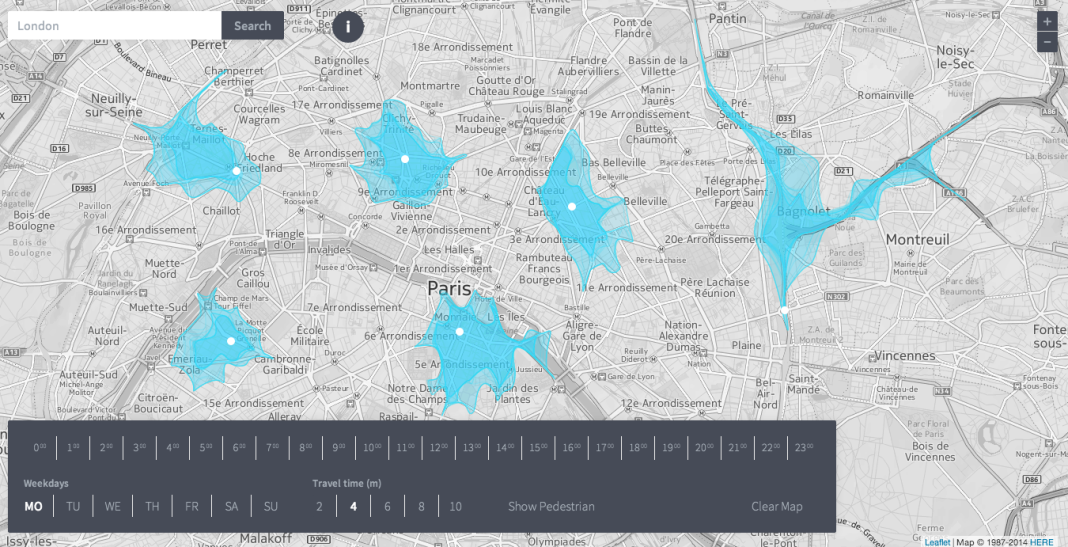The width and height of the screenshot is (1068, 547).
Task: Select weekday WE
Action: pos(112,506)
